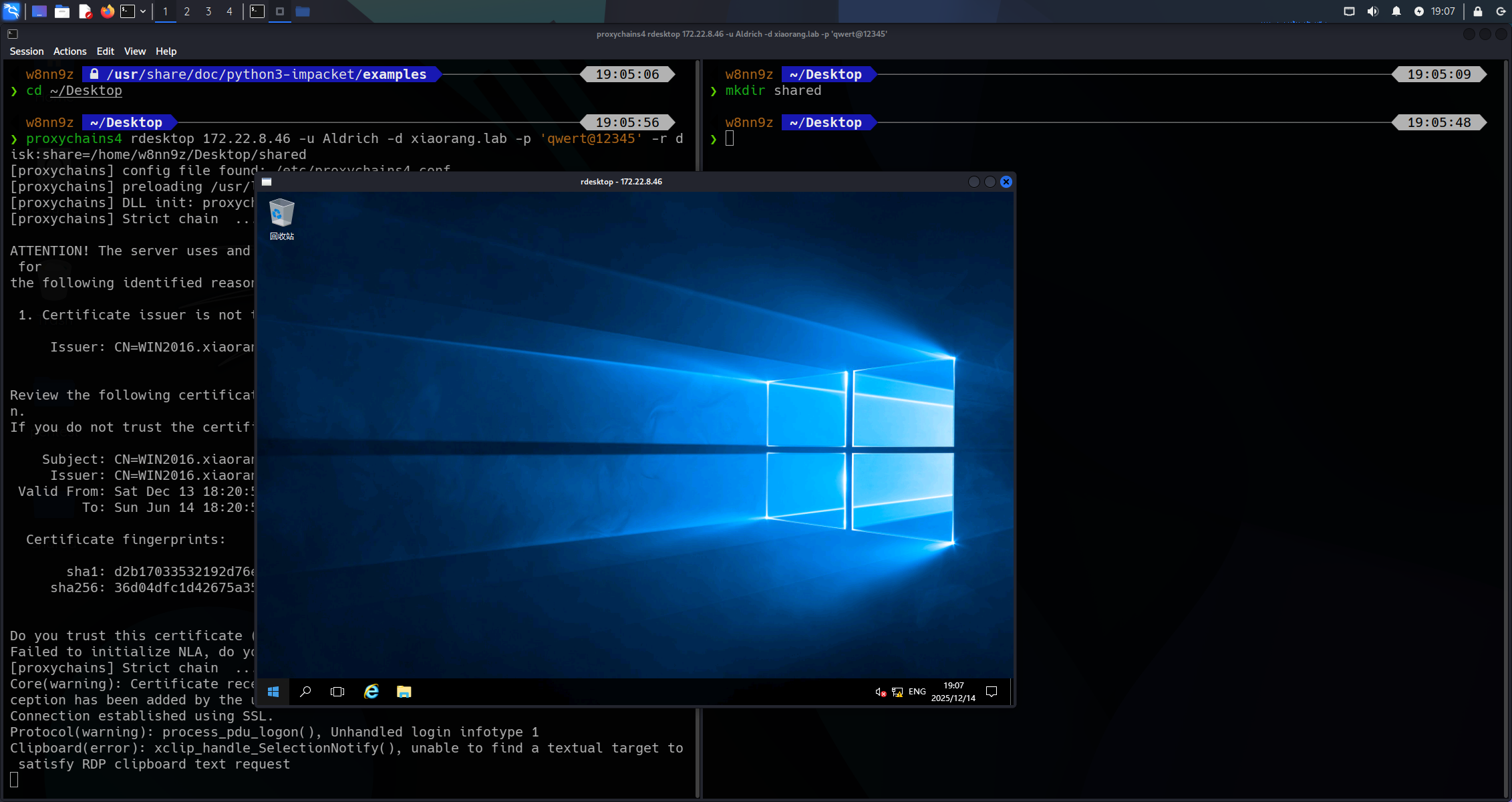
Task: Open the Actions menu
Action: 69,51
